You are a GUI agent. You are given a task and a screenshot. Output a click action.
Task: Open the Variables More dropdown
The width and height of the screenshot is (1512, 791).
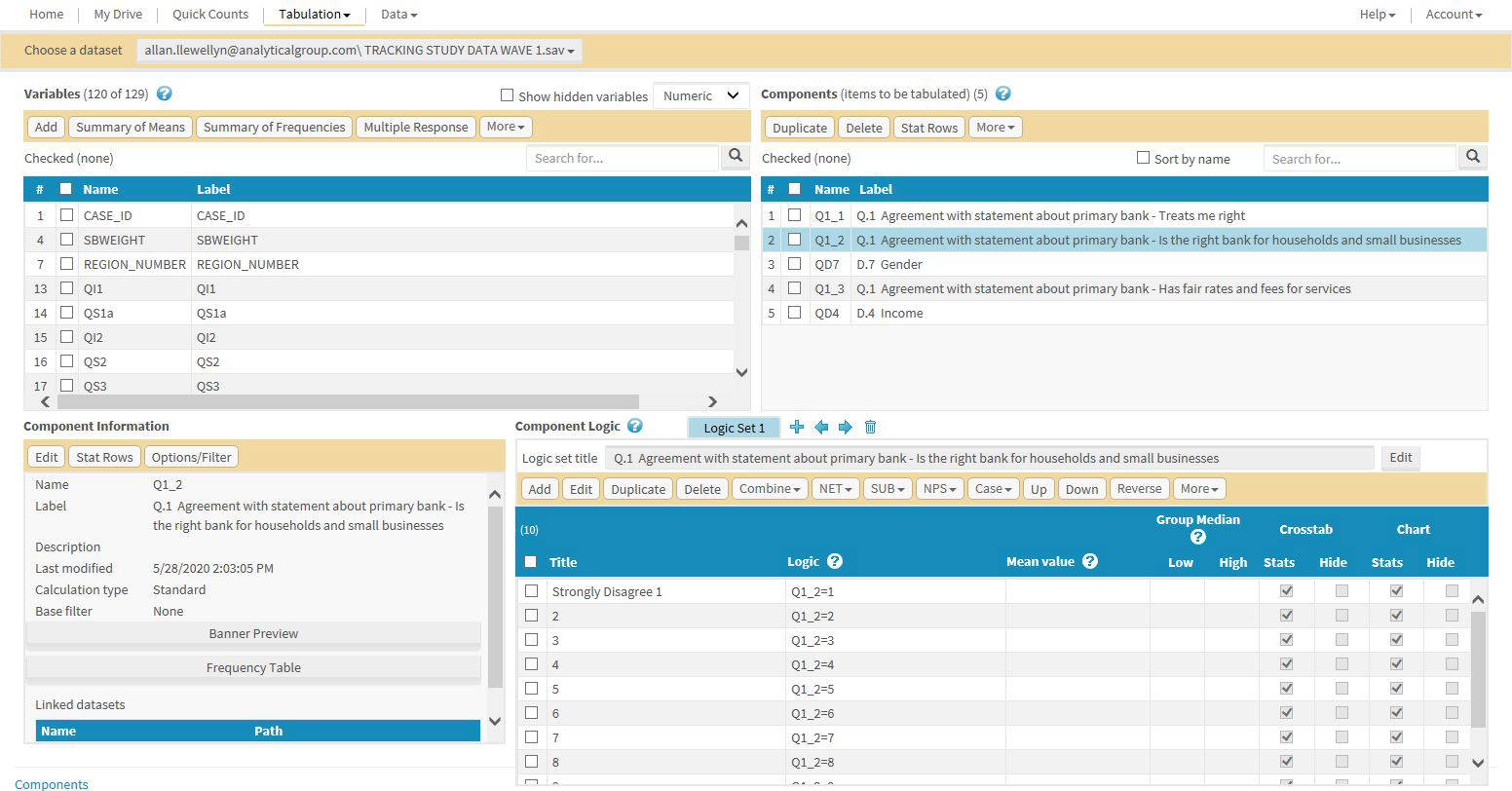point(506,127)
